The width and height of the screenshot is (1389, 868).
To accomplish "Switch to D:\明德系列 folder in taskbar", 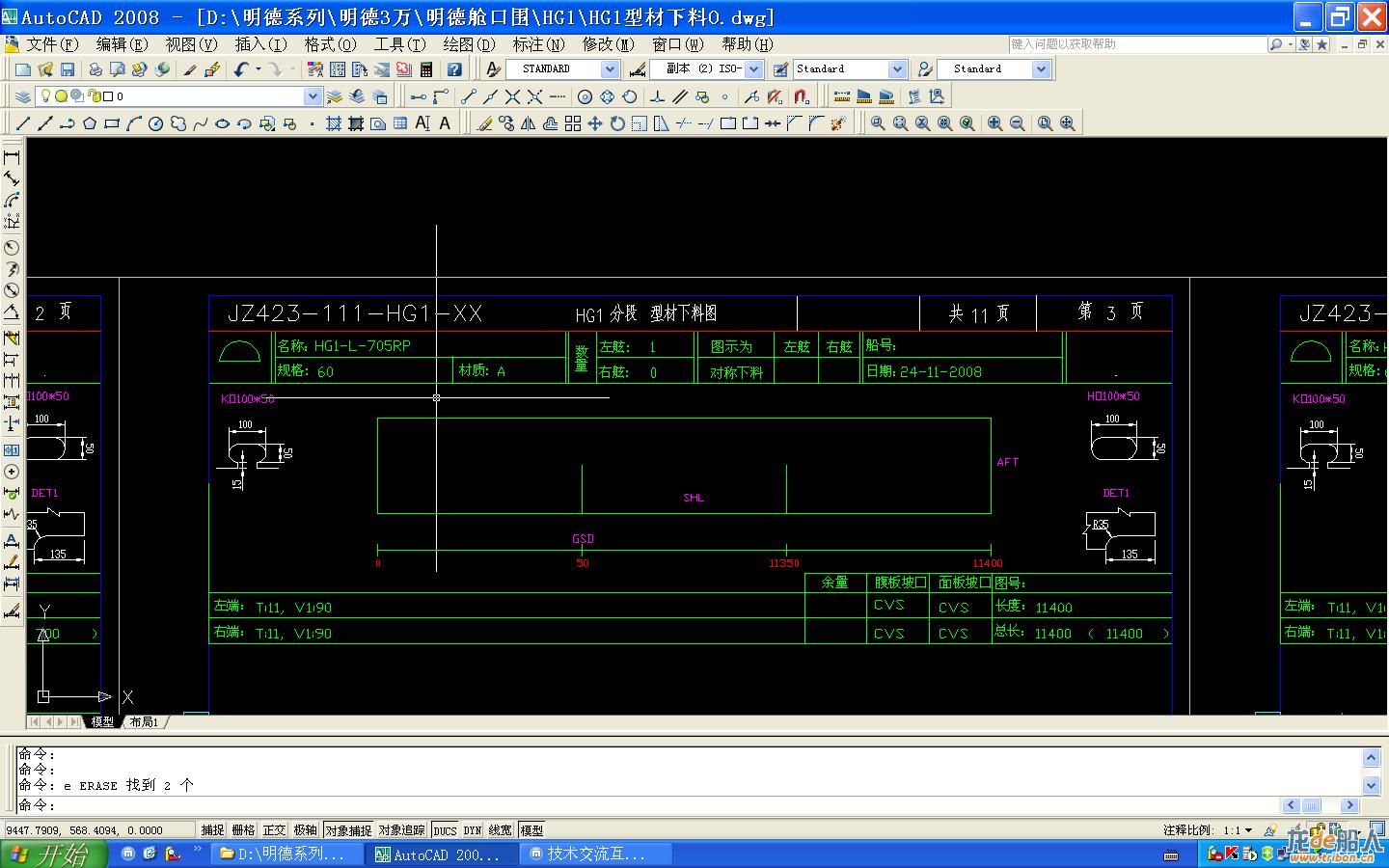I will pos(287,854).
